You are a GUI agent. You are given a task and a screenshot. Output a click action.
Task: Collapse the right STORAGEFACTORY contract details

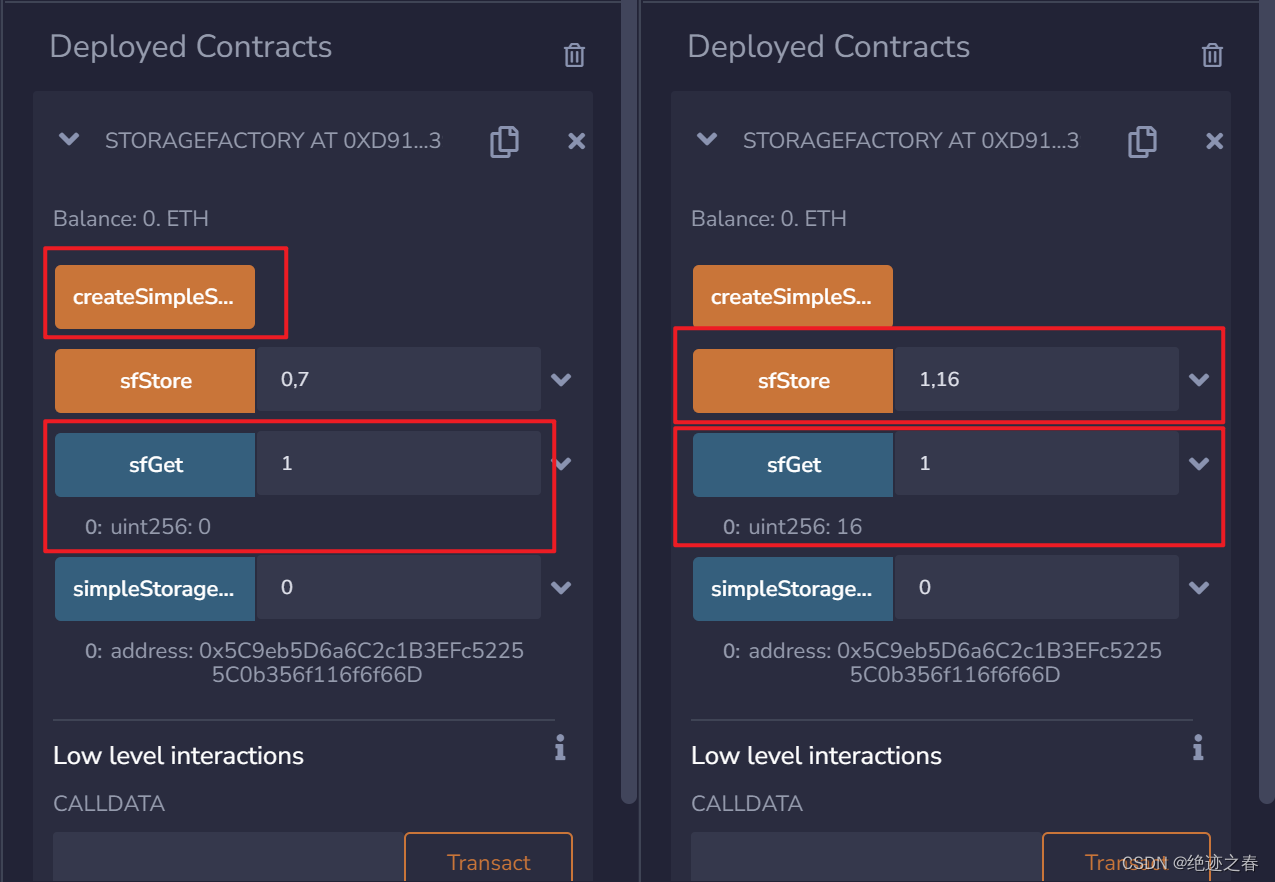706,140
